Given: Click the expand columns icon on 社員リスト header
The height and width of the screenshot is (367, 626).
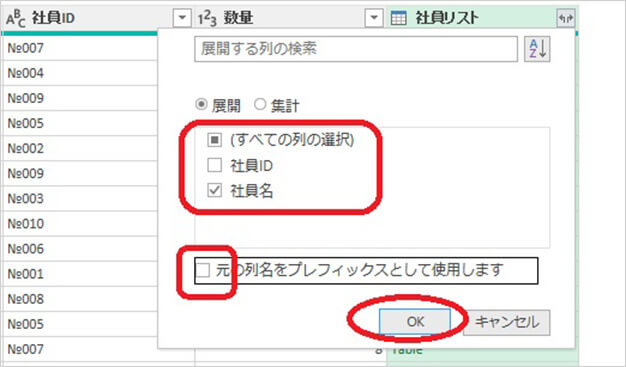Looking at the screenshot, I should (566, 18).
